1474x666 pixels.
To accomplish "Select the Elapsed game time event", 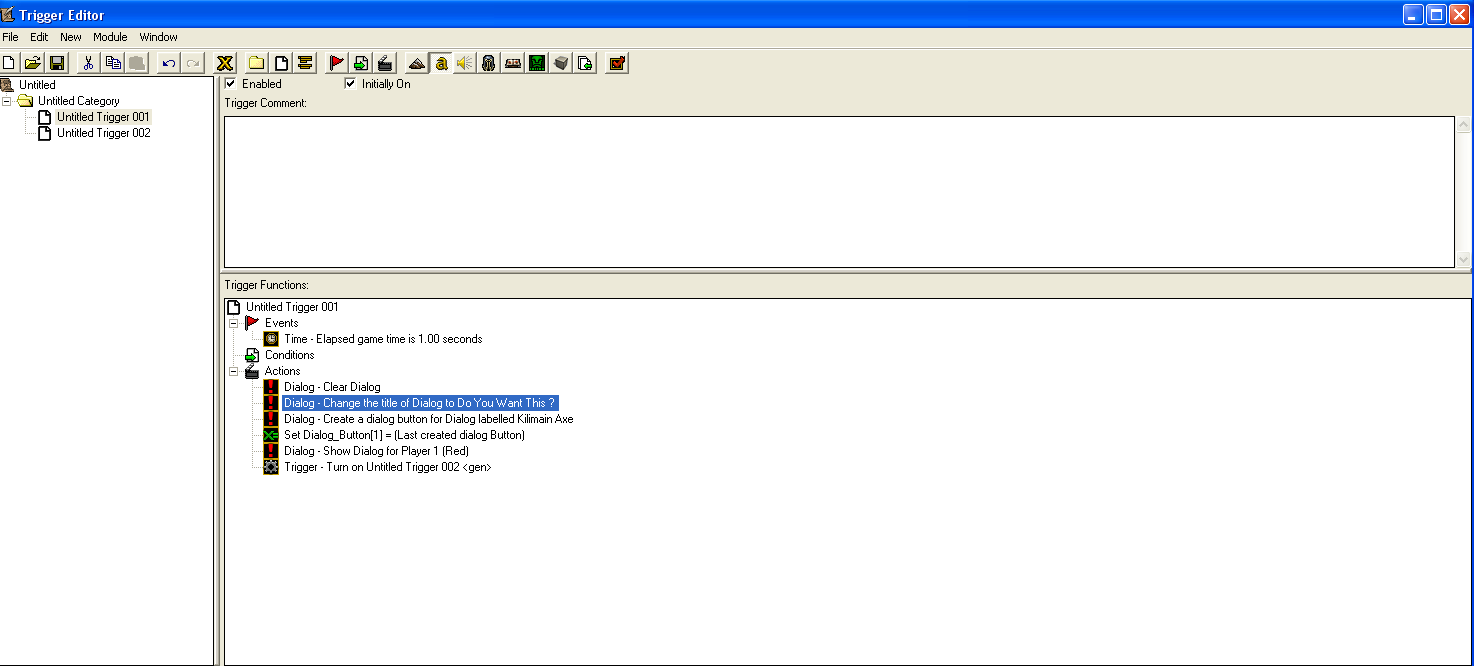I will (x=383, y=339).
